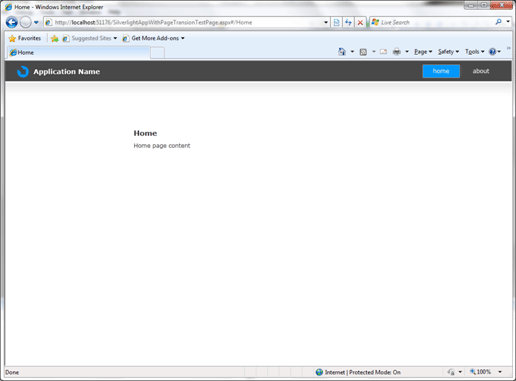Stop loading with the red X icon
516x381 pixels.
click(360, 22)
